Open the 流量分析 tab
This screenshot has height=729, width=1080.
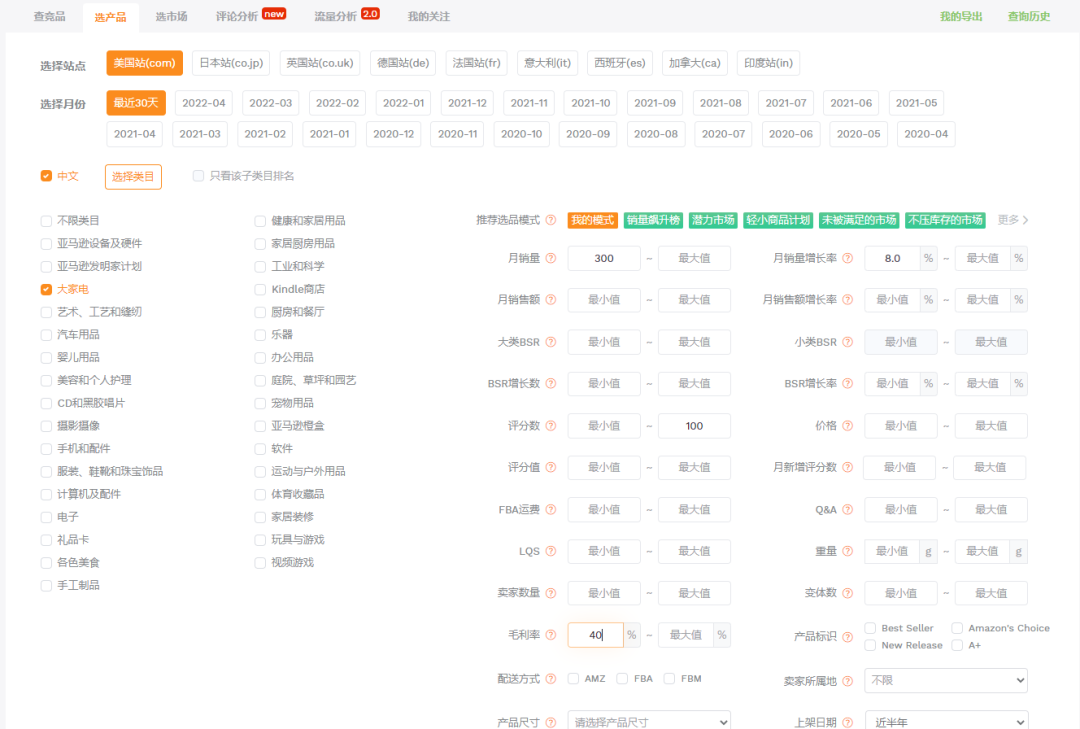(x=334, y=17)
